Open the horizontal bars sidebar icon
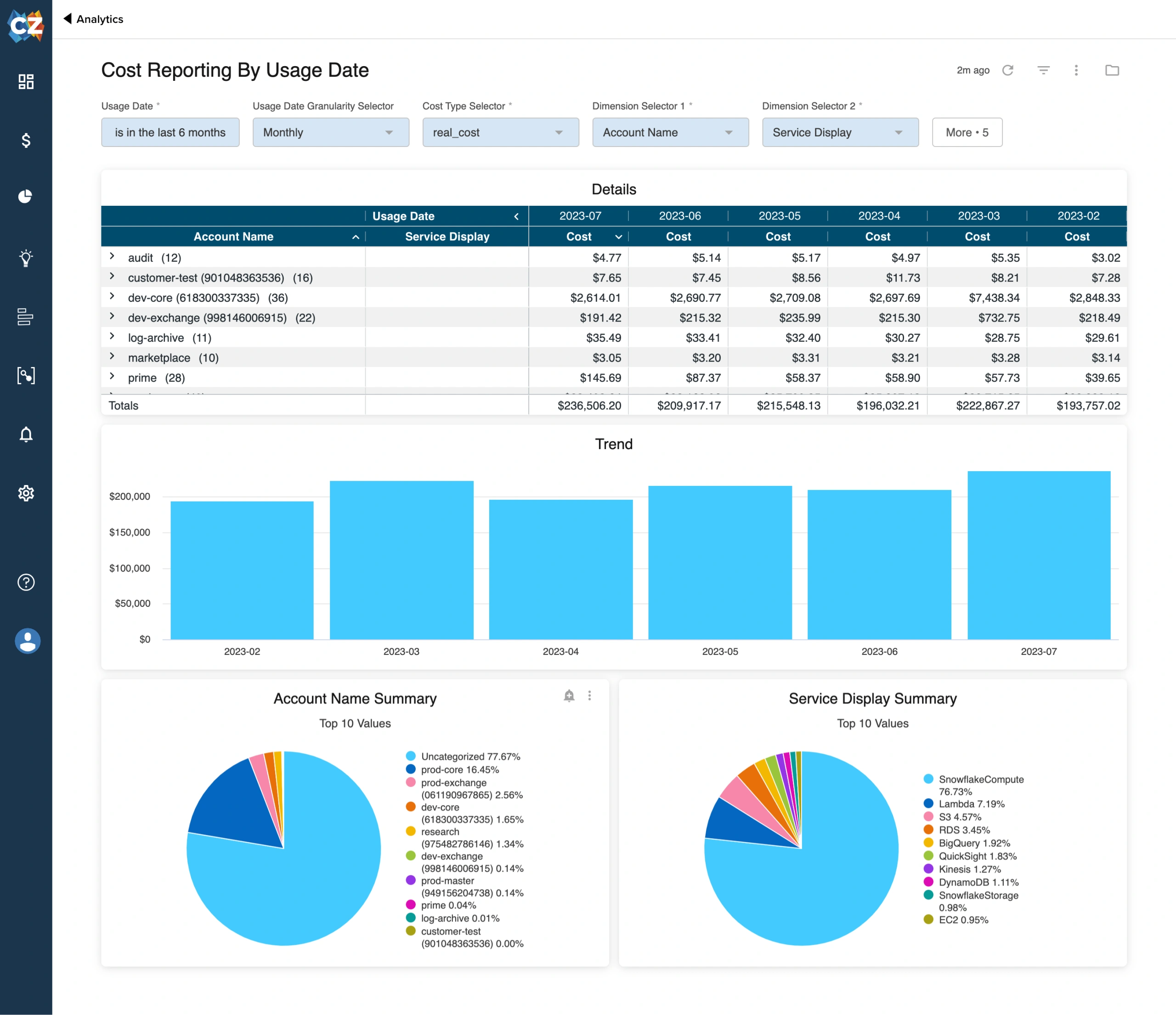Screen dimensions: 1176x1015 click(x=26, y=316)
